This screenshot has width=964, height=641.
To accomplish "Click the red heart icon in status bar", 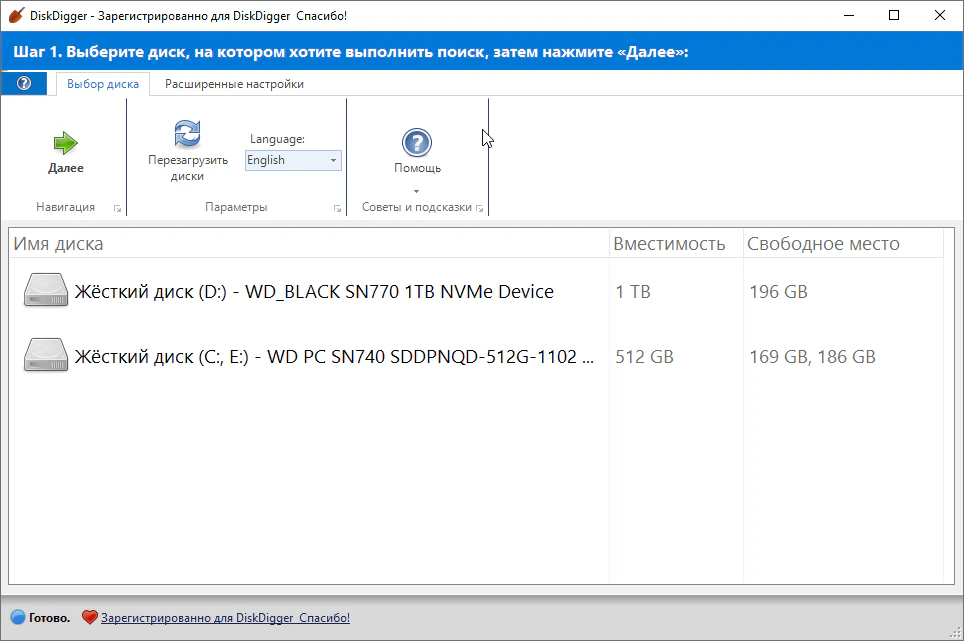I will [x=89, y=618].
